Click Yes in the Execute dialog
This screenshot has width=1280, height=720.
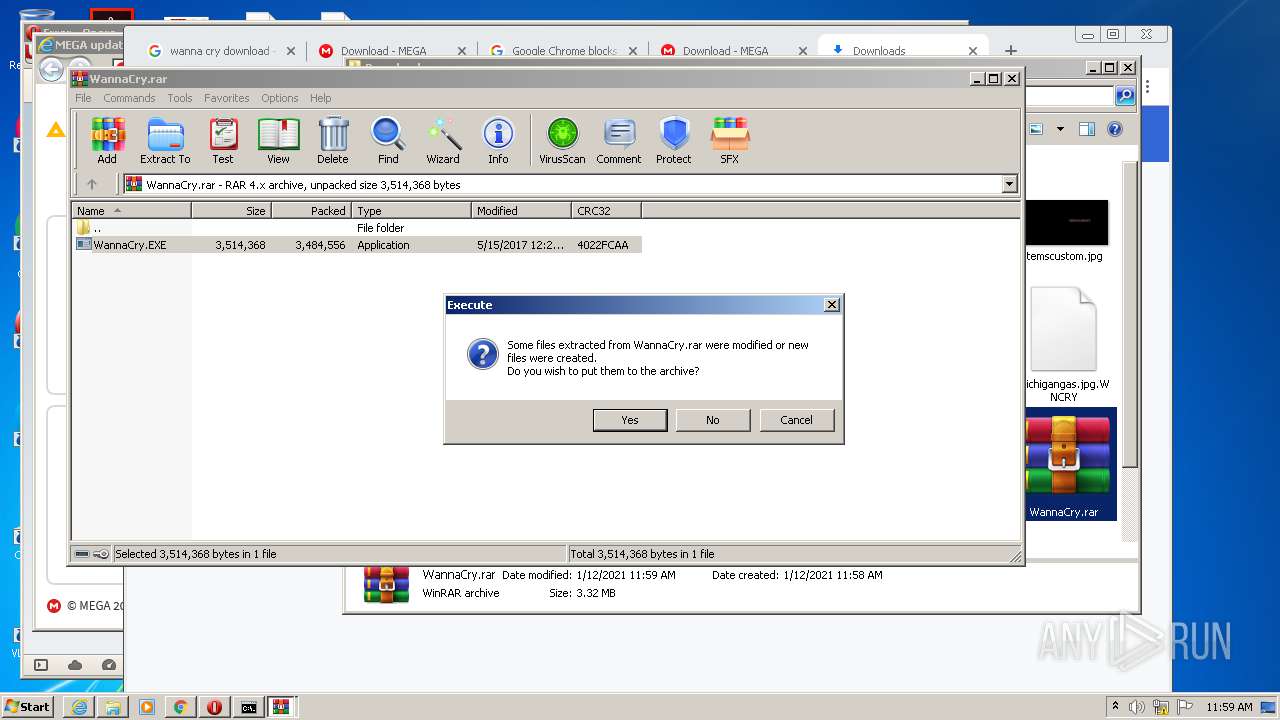coord(630,420)
